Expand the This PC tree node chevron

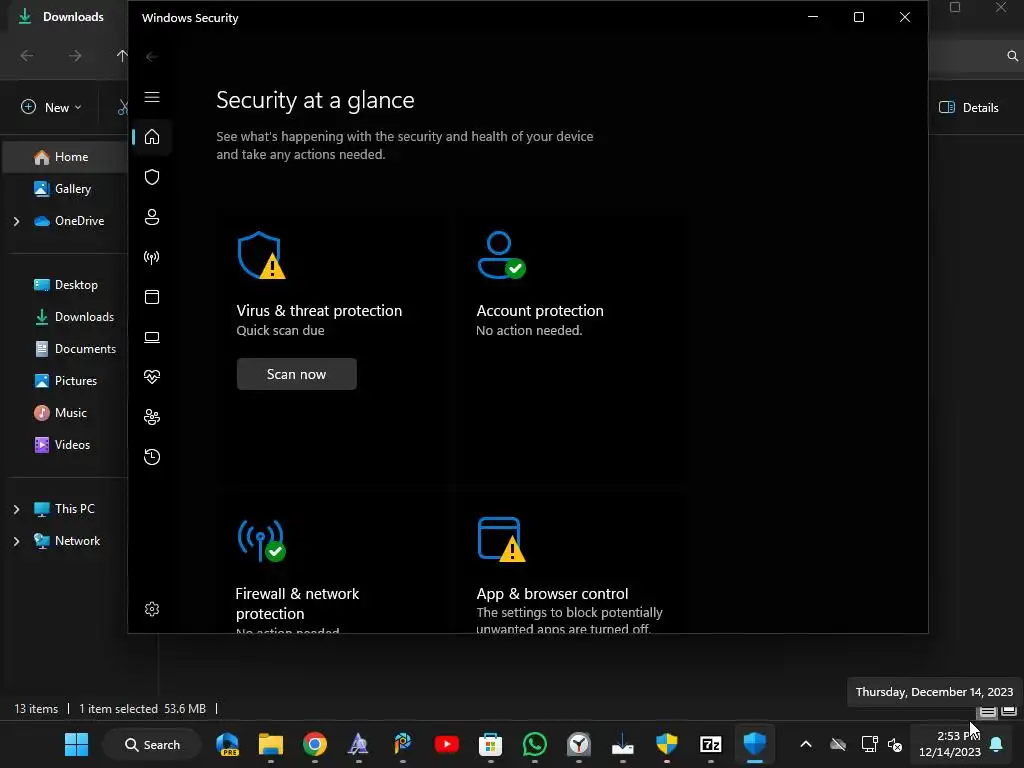pos(16,509)
